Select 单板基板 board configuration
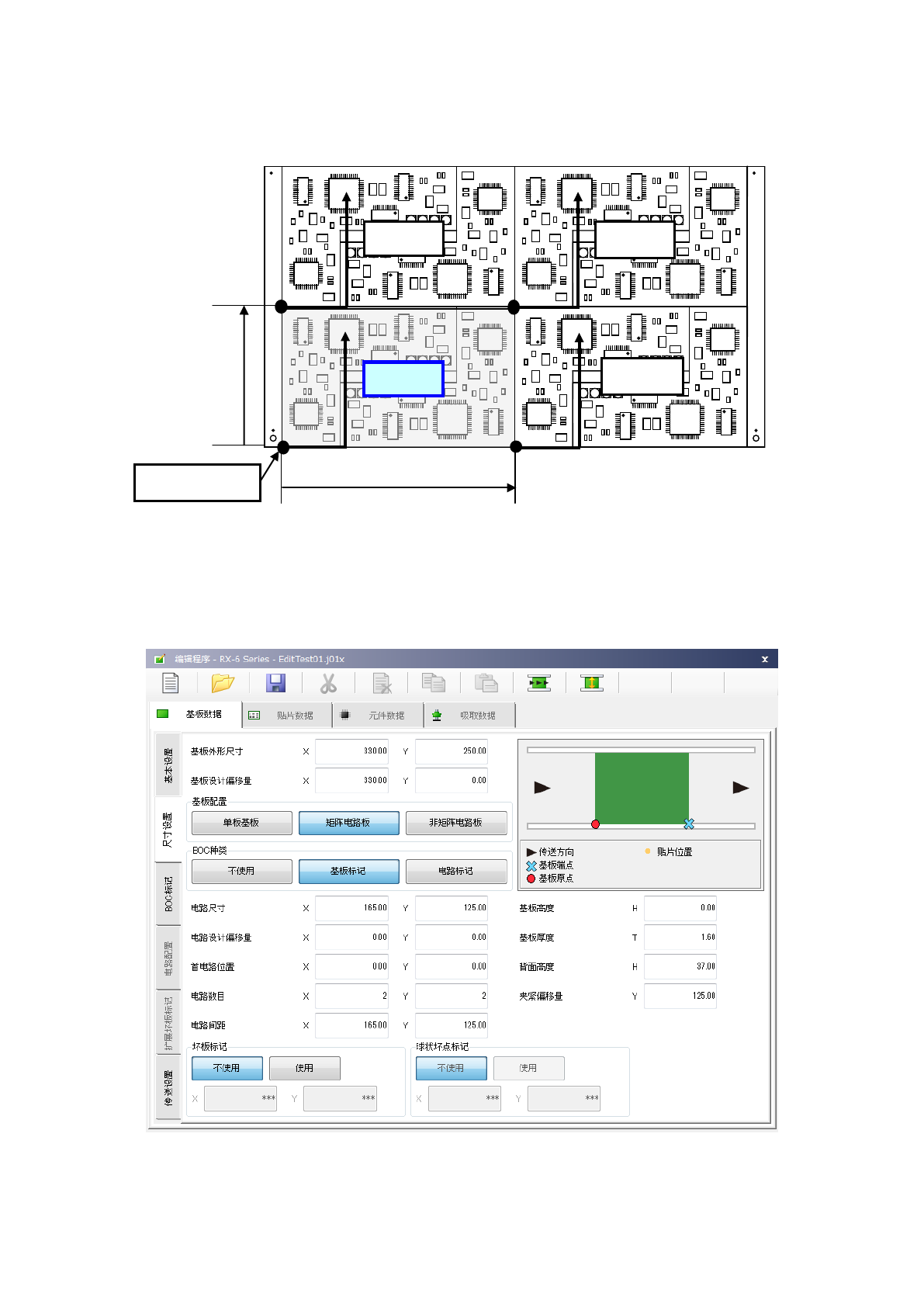924x1307 pixels. (242, 823)
